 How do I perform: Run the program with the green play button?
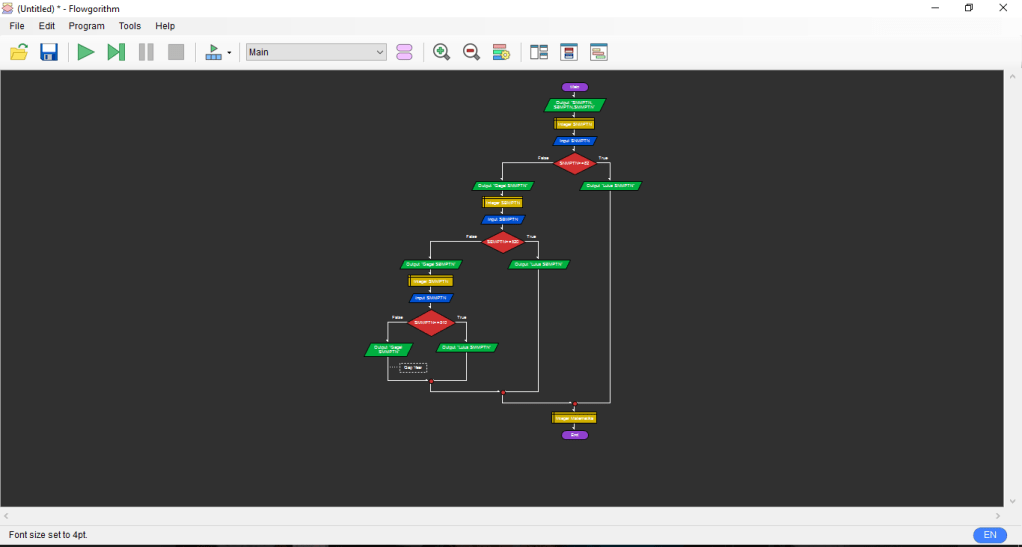[x=86, y=52]
